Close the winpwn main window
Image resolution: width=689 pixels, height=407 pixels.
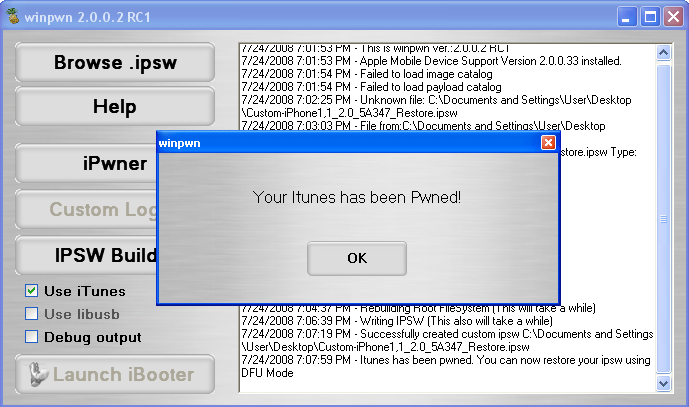674,17
